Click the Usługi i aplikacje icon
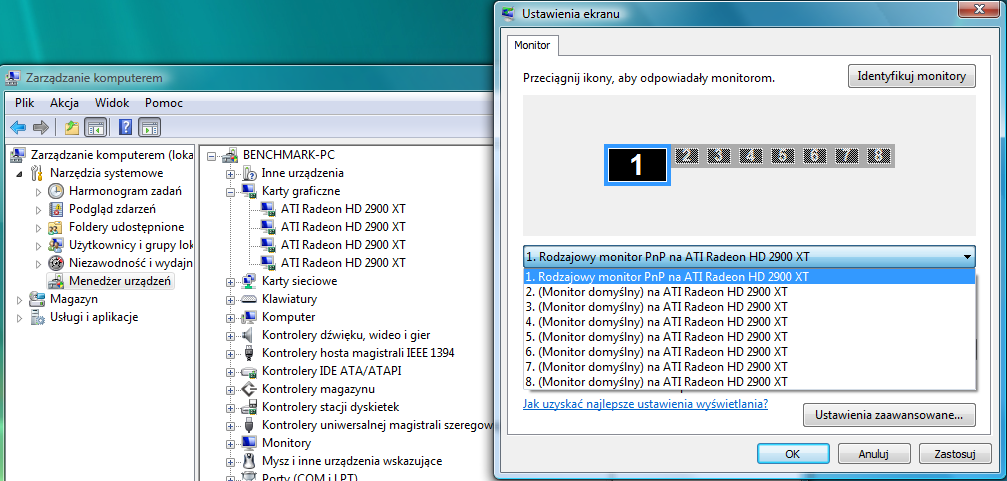The height and width of the screenshot is (481, 1007). tap(38, 317)
